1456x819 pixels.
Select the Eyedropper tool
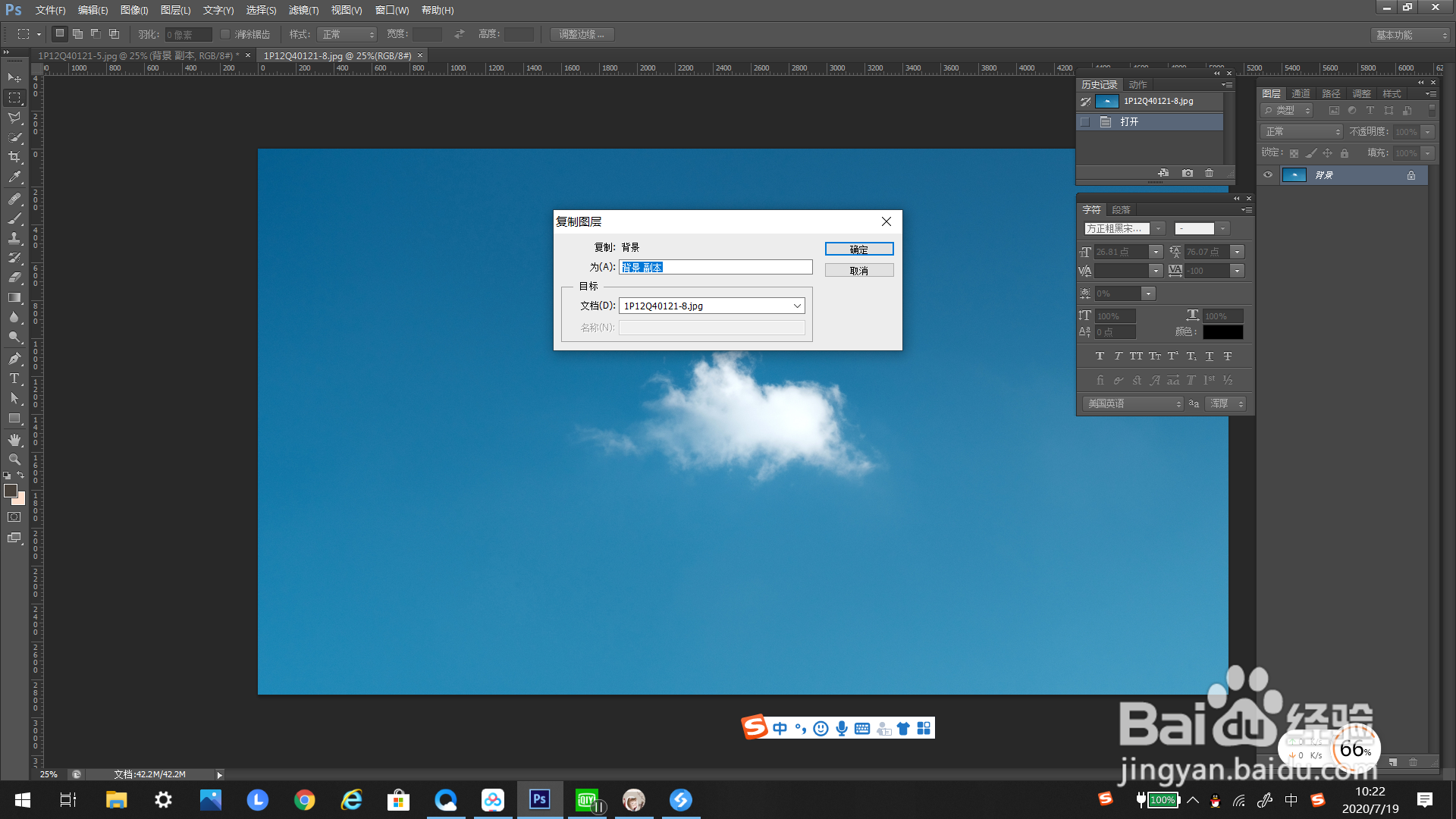14,177
